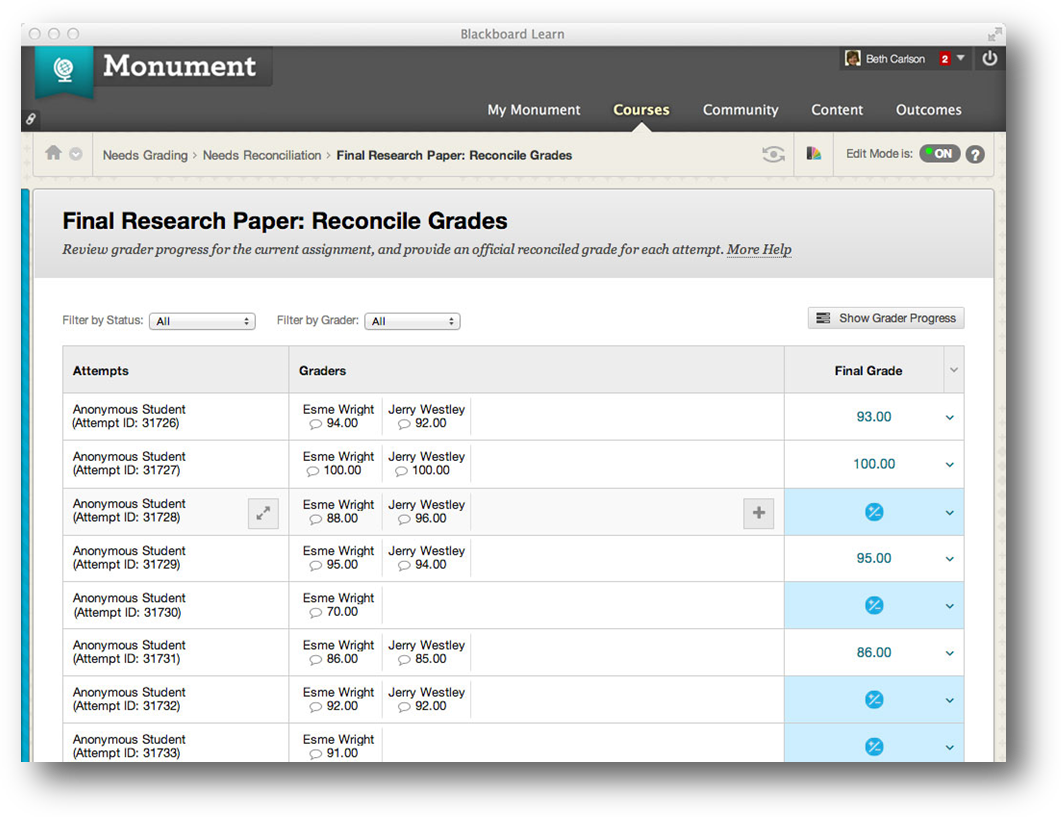Open the Community tab
The image size is (1061, 817).
point(740,110)
